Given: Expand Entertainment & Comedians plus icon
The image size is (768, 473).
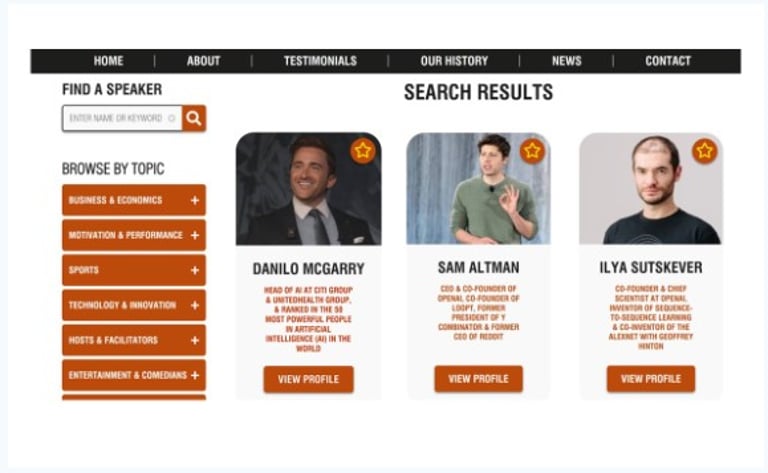Looking at the screenshot, I should pos(195,376).
